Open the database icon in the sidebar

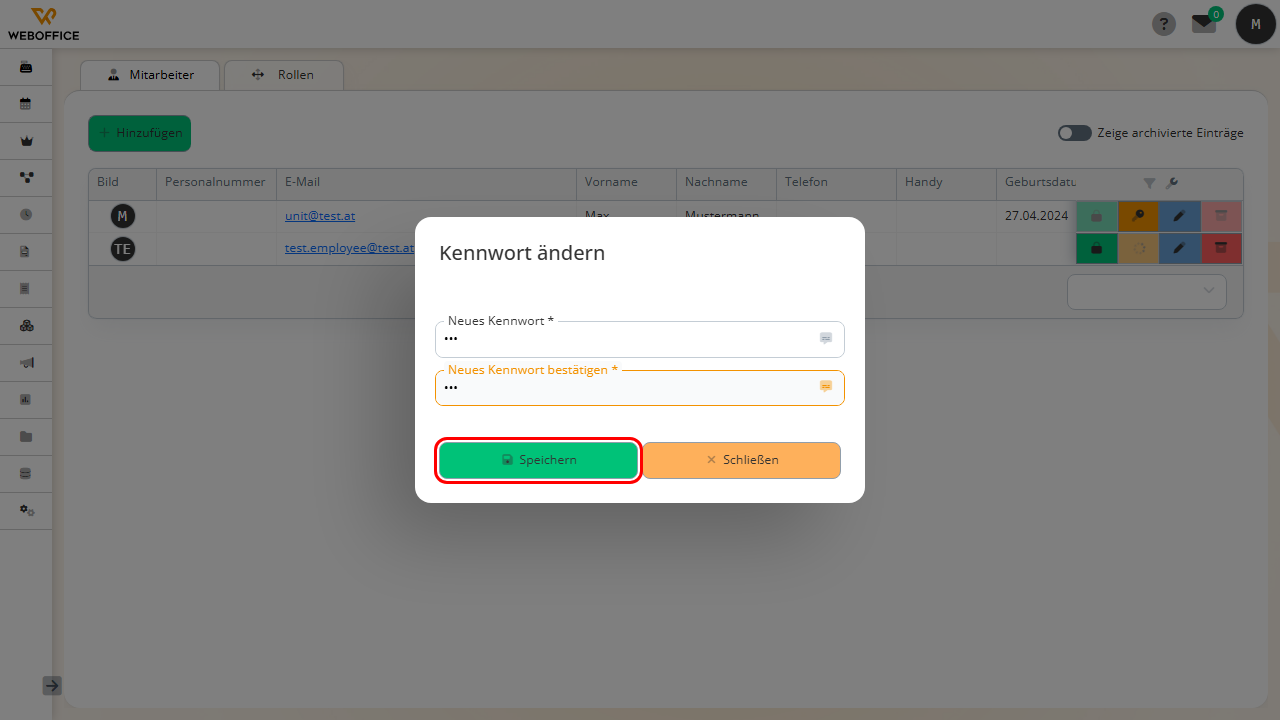[x=26, y=473]
